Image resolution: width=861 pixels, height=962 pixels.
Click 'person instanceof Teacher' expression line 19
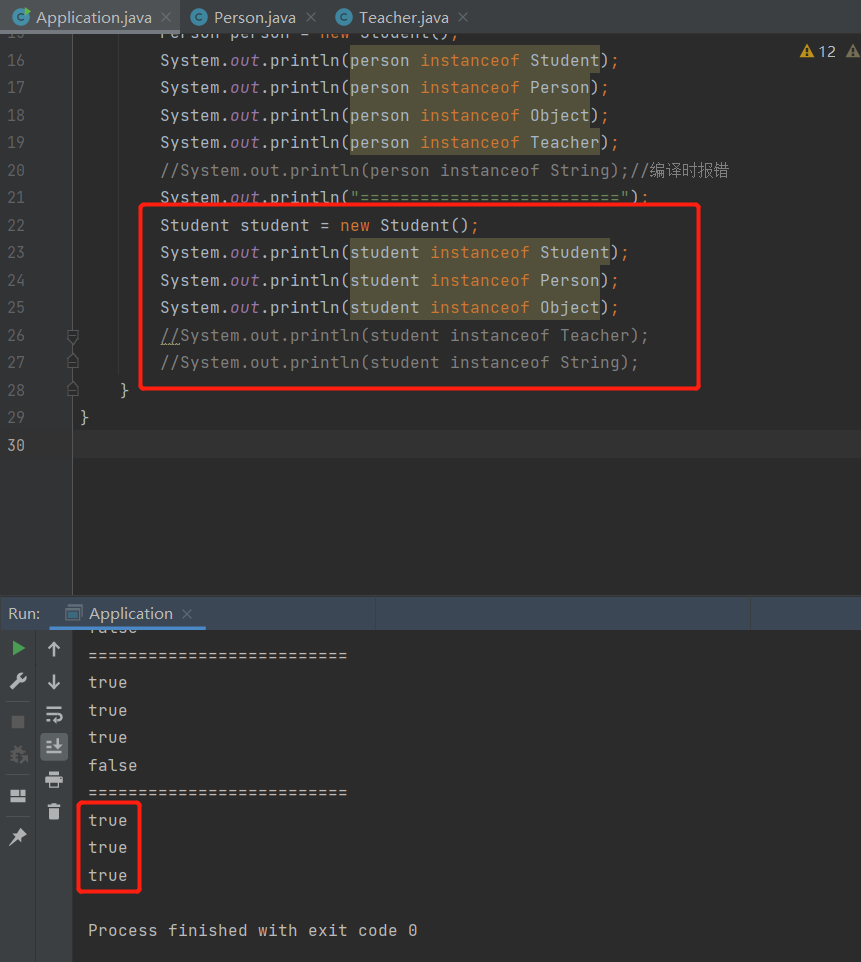474,142
